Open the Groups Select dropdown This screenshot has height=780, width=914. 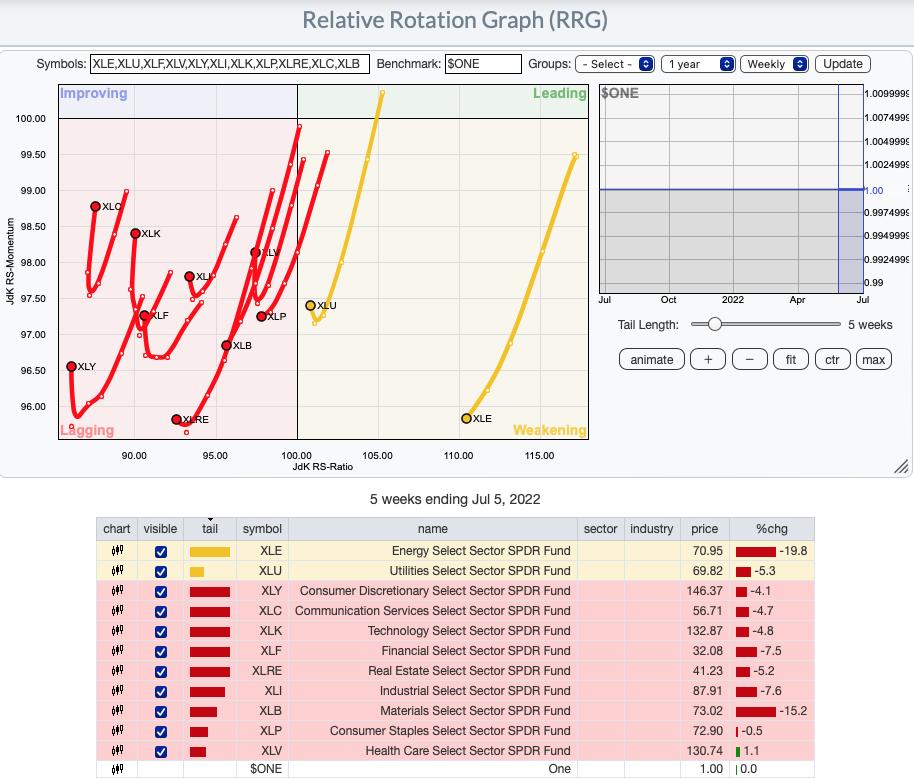[x=615, y=64]
